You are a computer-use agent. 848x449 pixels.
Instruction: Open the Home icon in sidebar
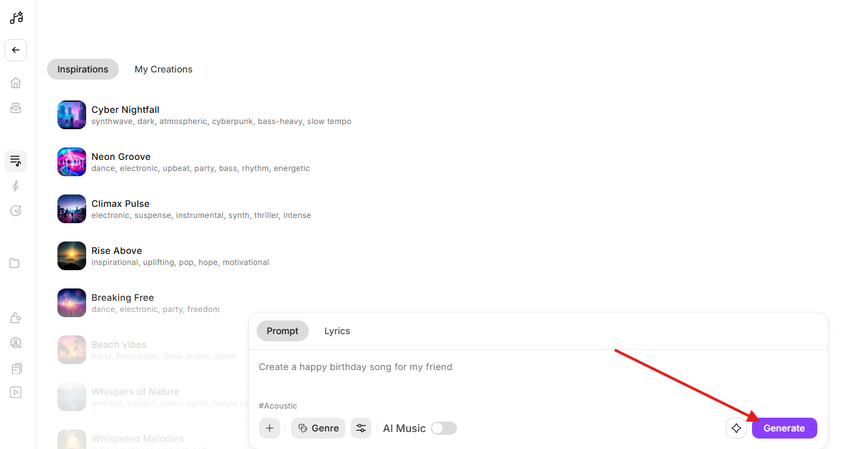pos(15,83)
